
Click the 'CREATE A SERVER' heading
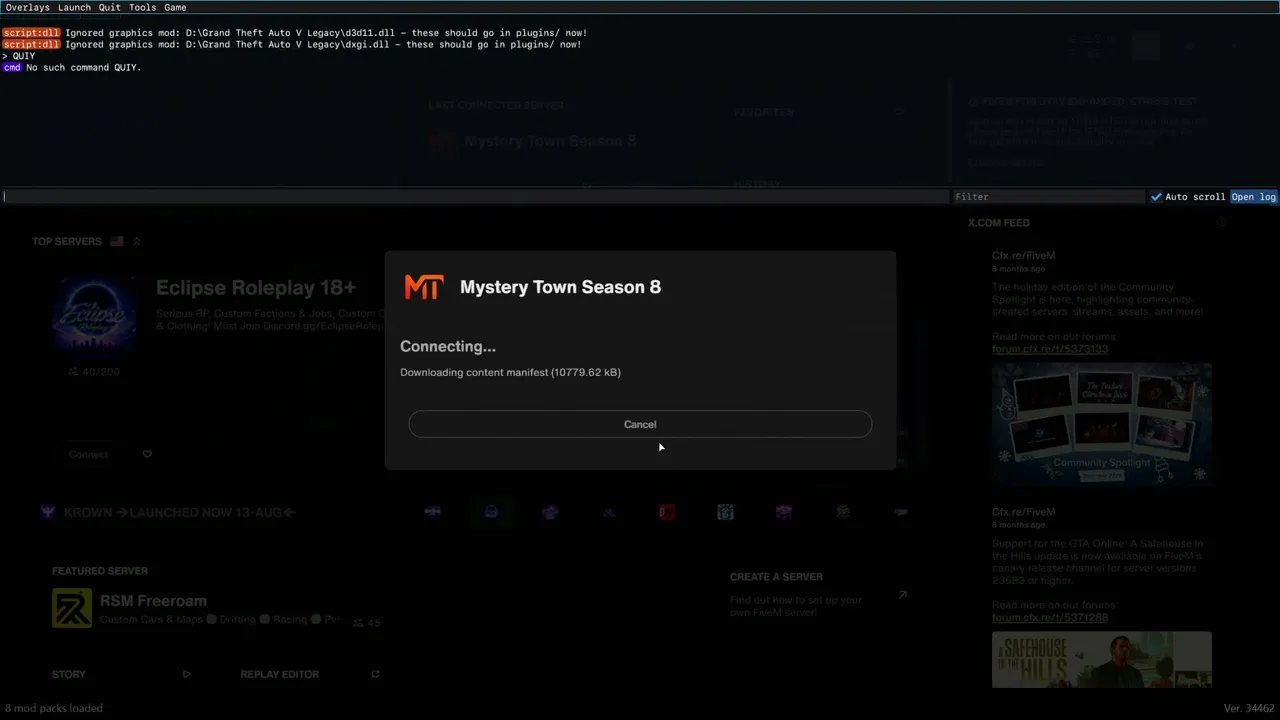point(776,577)
